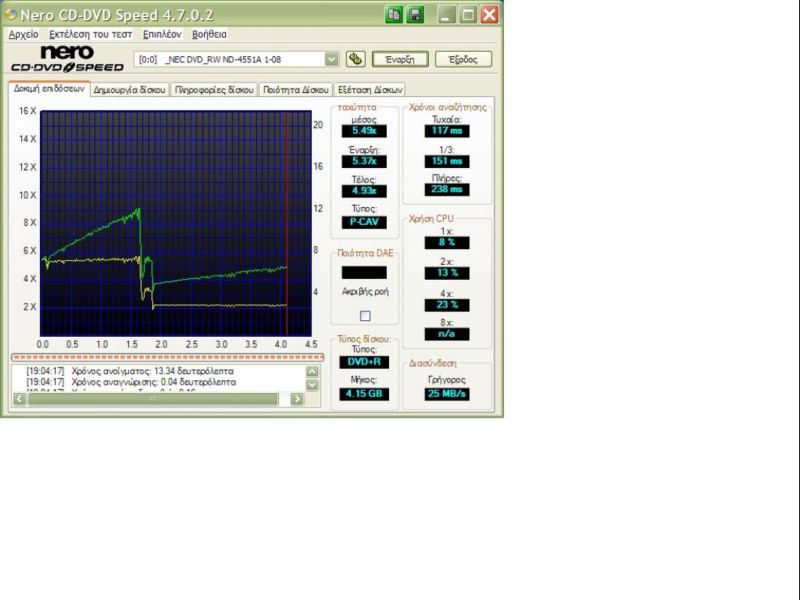The height and width of the screenshot is (600, 800).
Task: Click the P-CAV type value
Action: (364, 222)
